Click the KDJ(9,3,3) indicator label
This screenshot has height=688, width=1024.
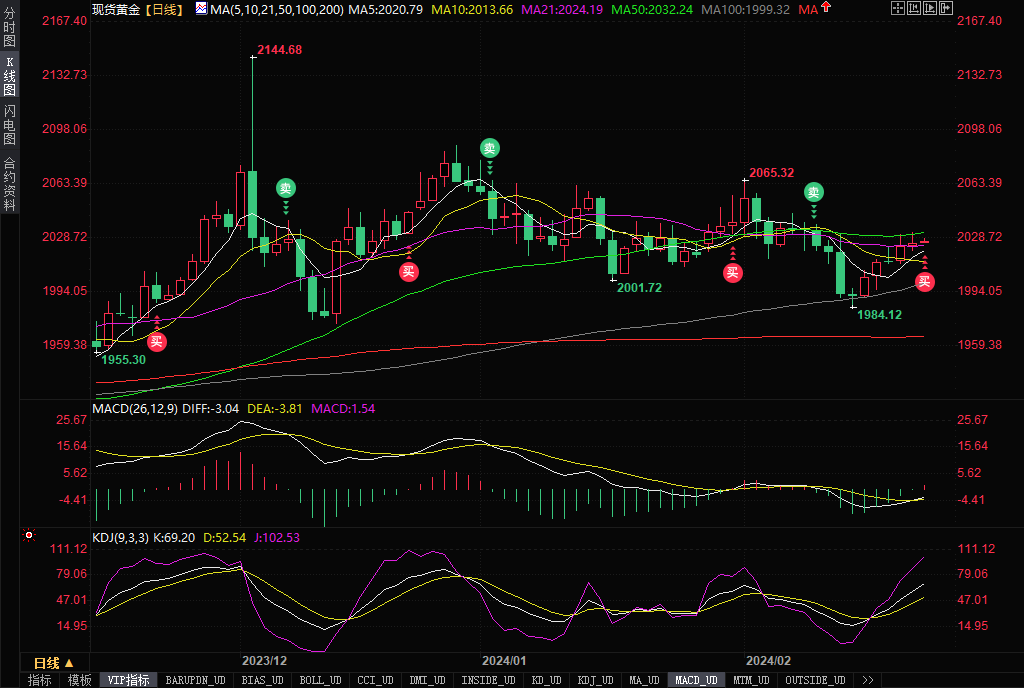point(120,537)
